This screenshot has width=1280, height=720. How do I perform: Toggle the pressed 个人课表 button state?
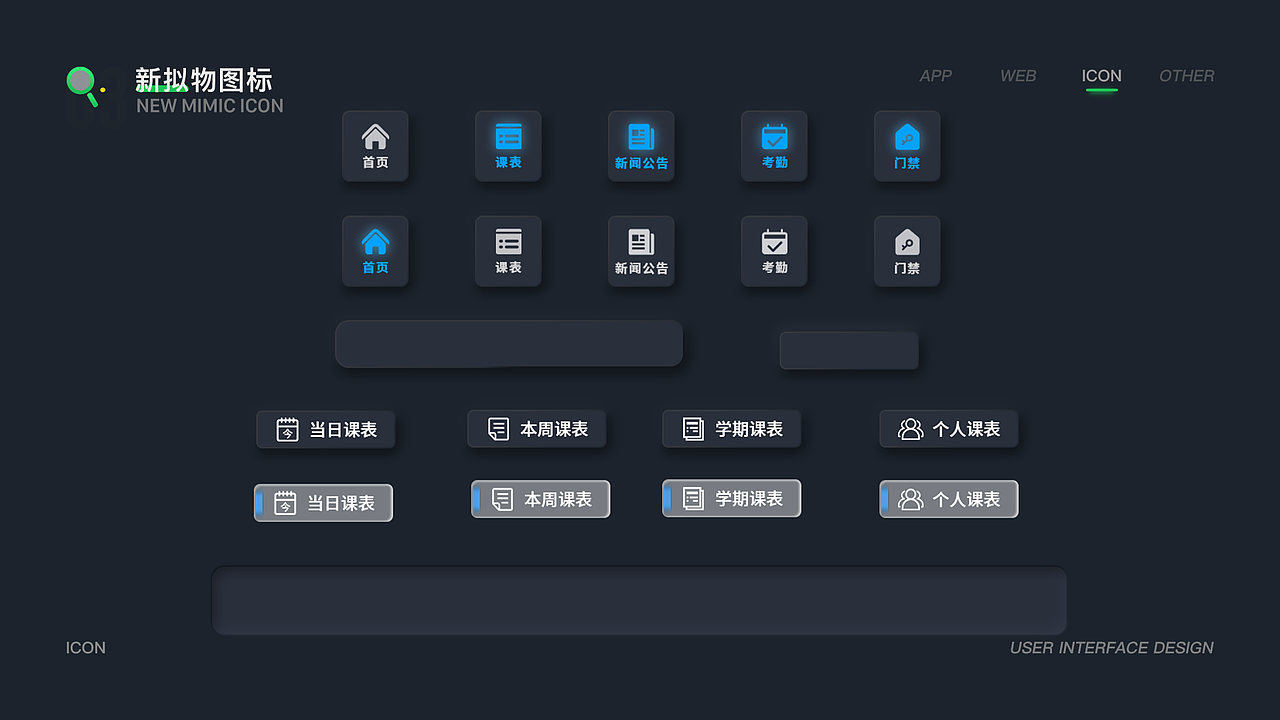[x=948, y=498]
